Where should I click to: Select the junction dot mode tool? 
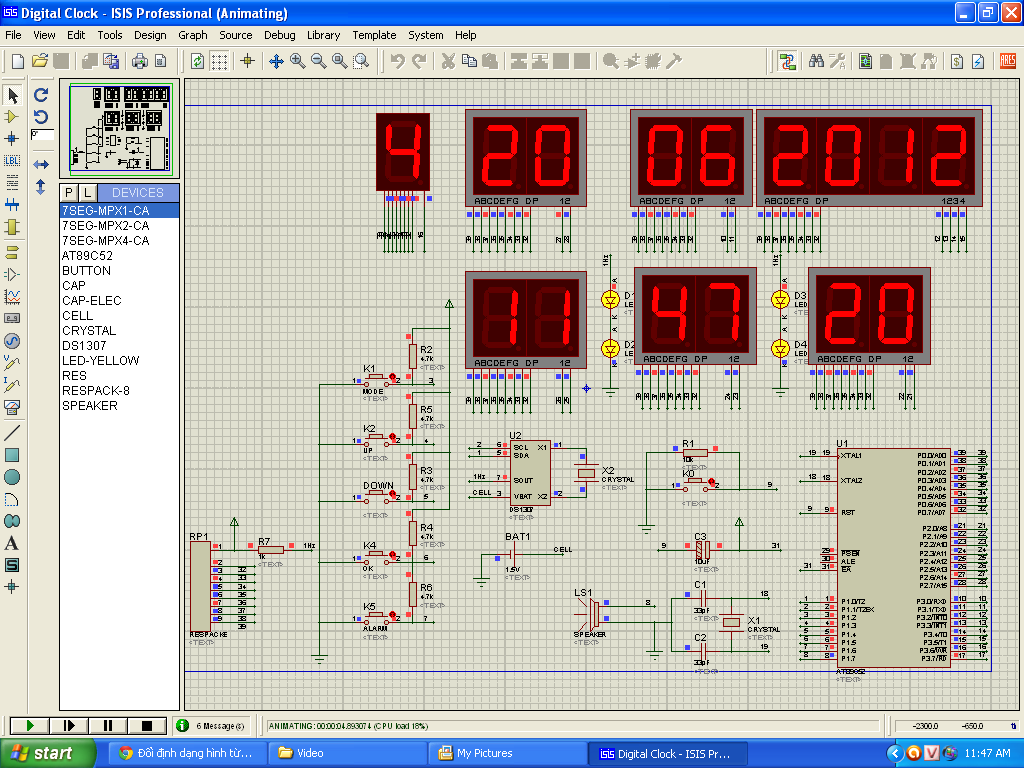click(x=12, y=138)
